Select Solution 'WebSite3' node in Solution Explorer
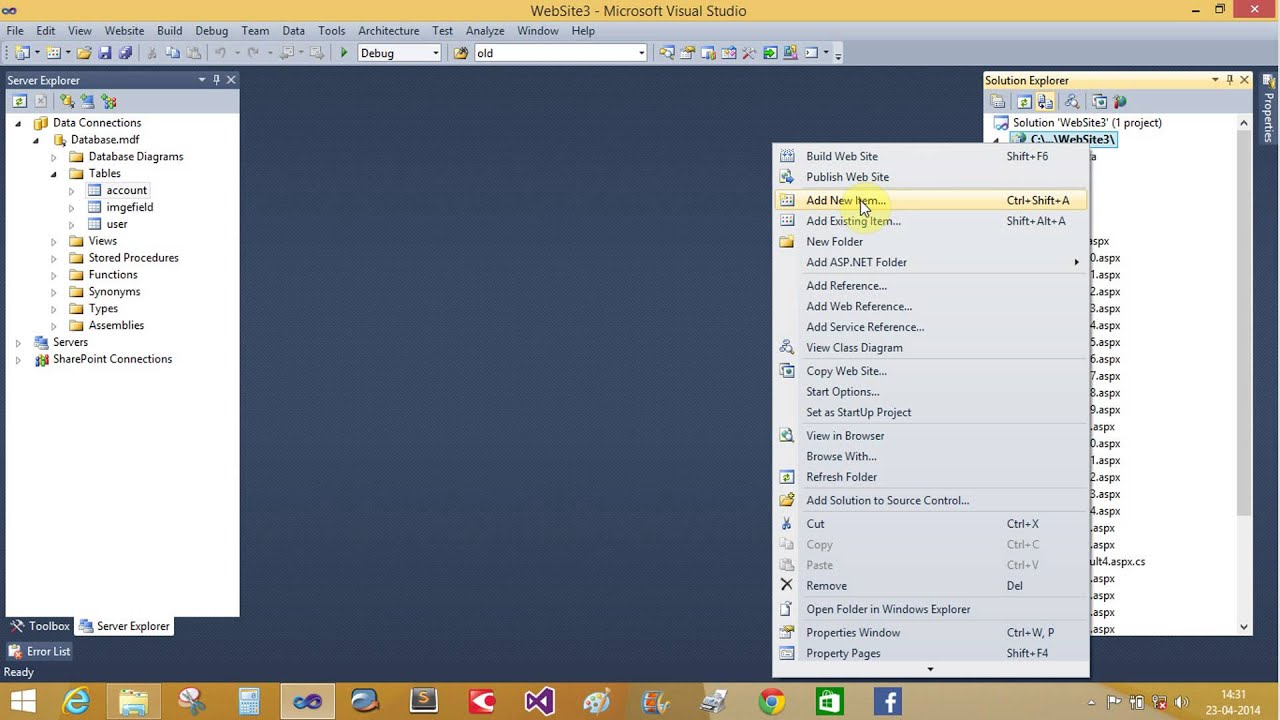The width and height of the screenshot is (1280, 720). pyautogui.click(x=1087, y=123)
